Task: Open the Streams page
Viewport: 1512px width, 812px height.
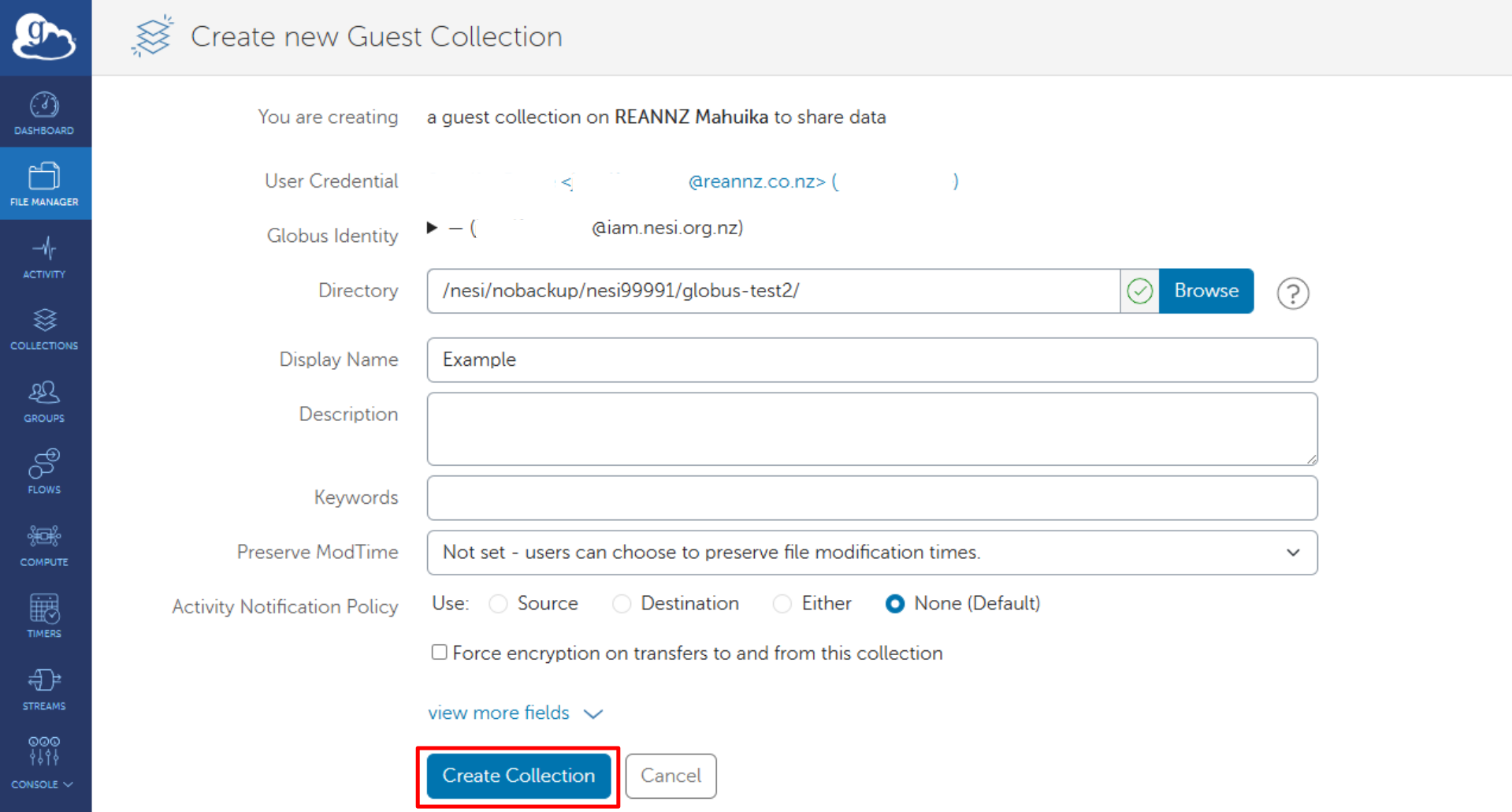Action: (x=45, y=688)
